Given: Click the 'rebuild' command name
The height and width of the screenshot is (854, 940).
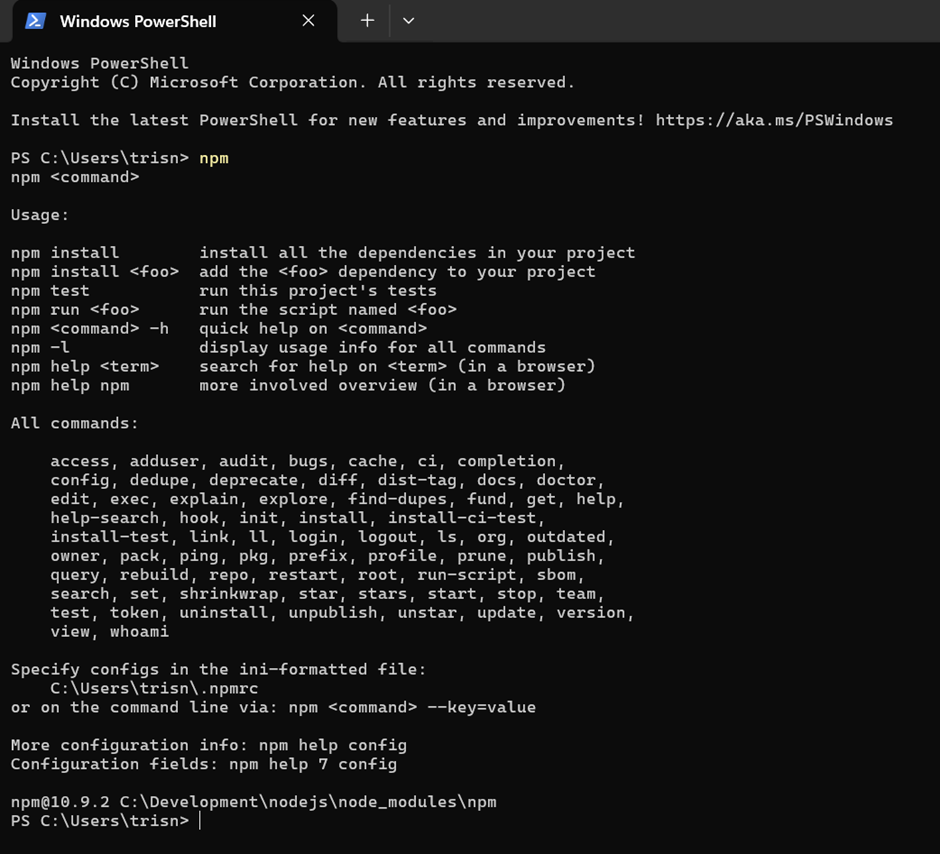Looking at the screenshot, I should pos(154,575).
